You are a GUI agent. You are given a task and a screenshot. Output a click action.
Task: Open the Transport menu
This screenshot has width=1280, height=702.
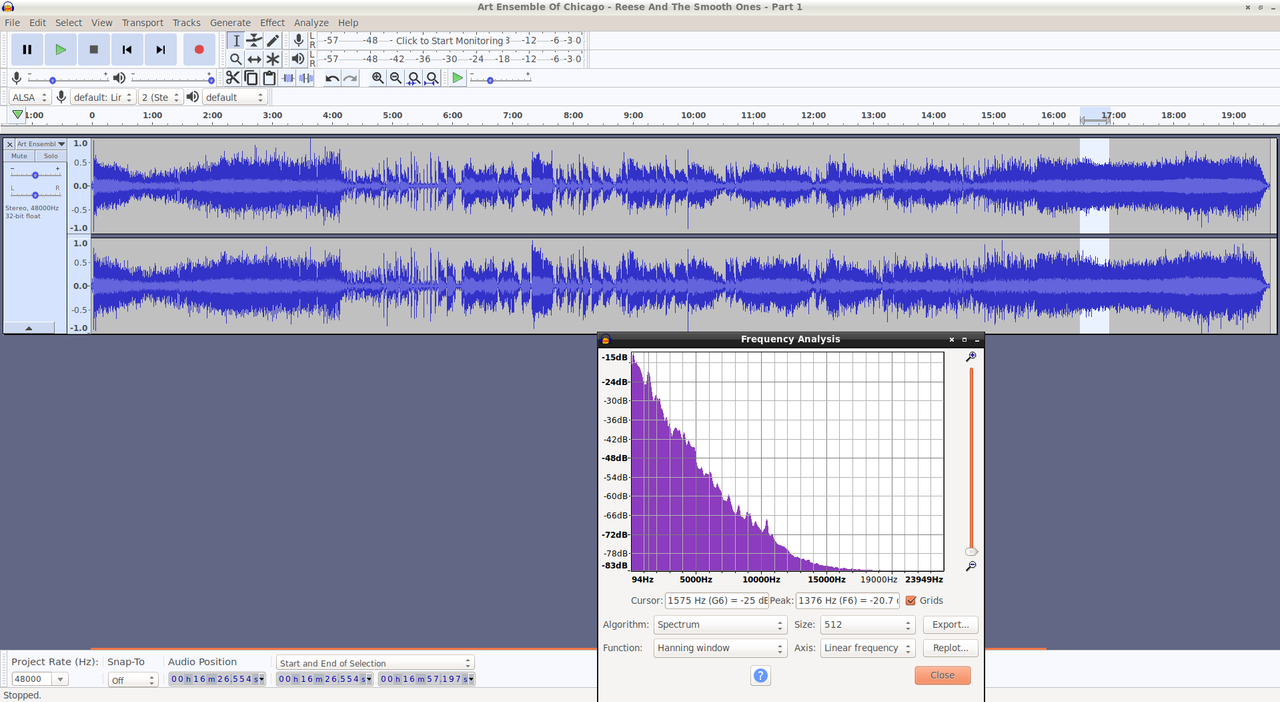142,22
